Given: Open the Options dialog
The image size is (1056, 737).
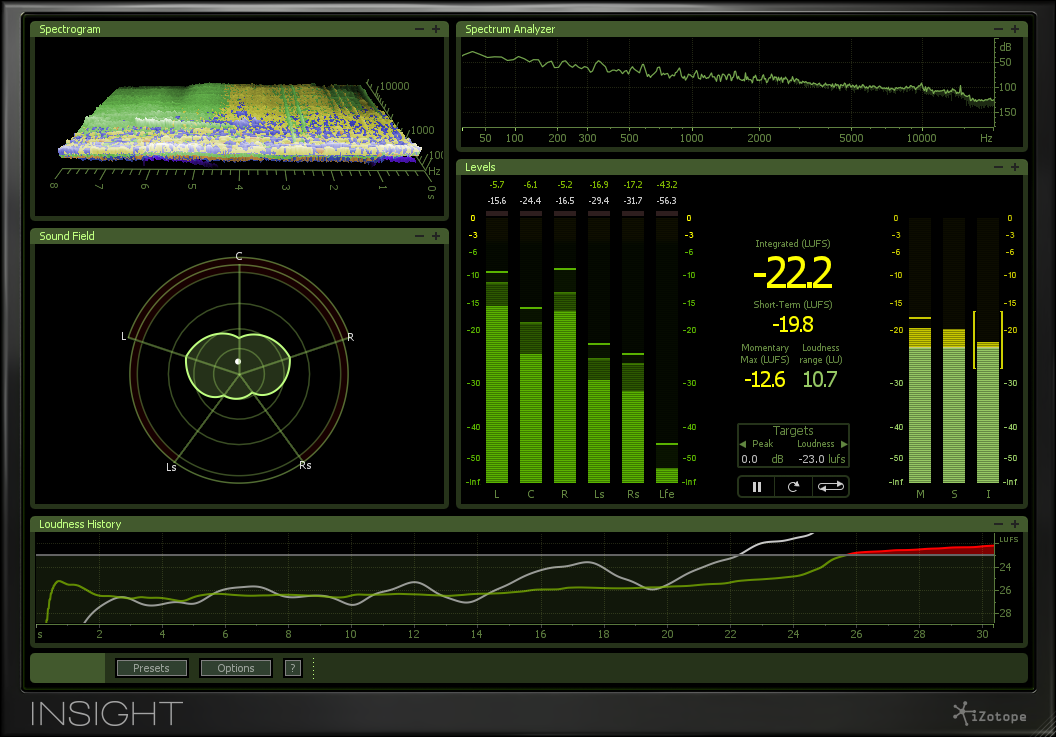Looking at the screenshot, I should 236,668.
